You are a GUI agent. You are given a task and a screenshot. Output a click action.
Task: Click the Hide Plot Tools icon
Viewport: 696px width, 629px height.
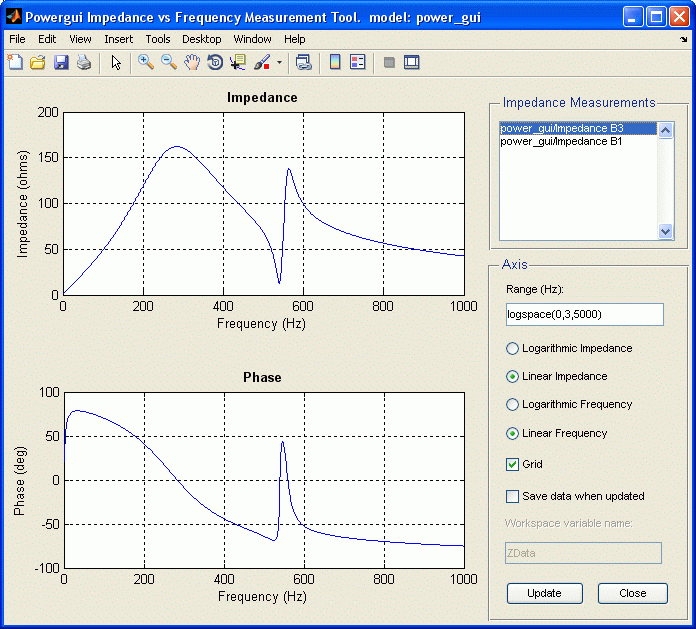[389, 62]
